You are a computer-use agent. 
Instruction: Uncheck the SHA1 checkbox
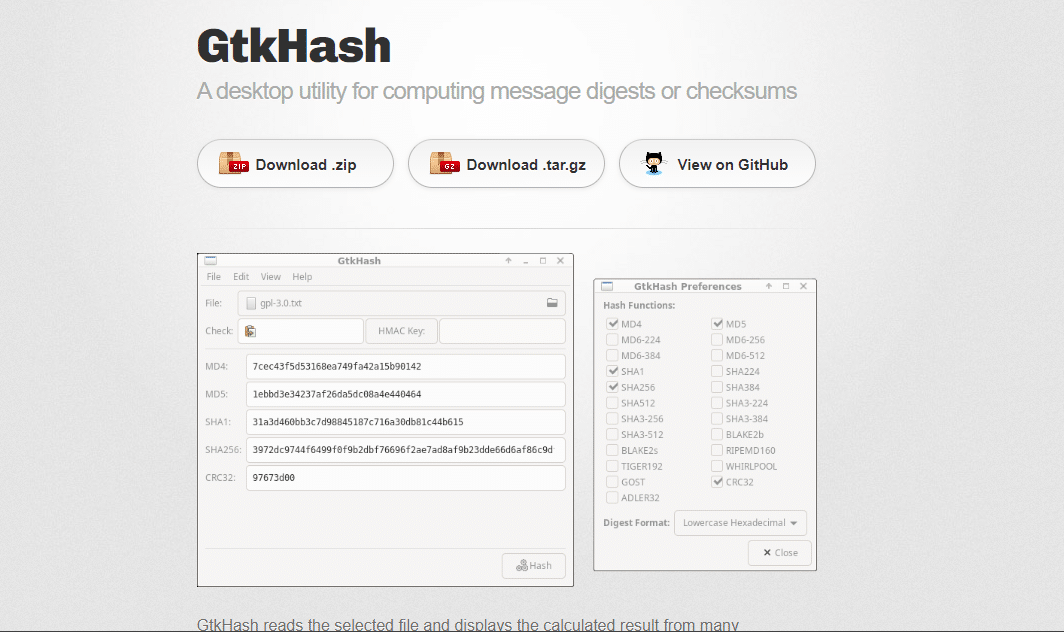click(613, 371)
